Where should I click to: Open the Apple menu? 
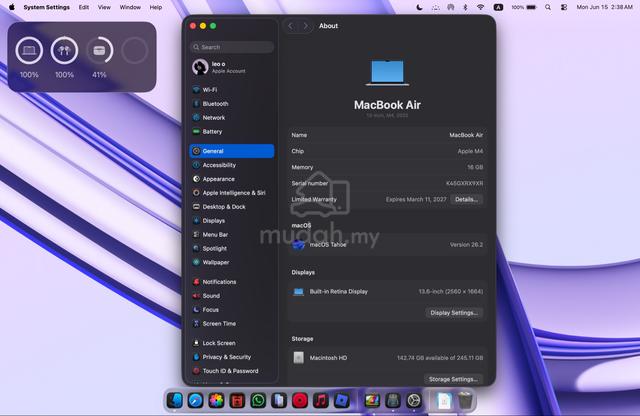click(x=11, y=7)
